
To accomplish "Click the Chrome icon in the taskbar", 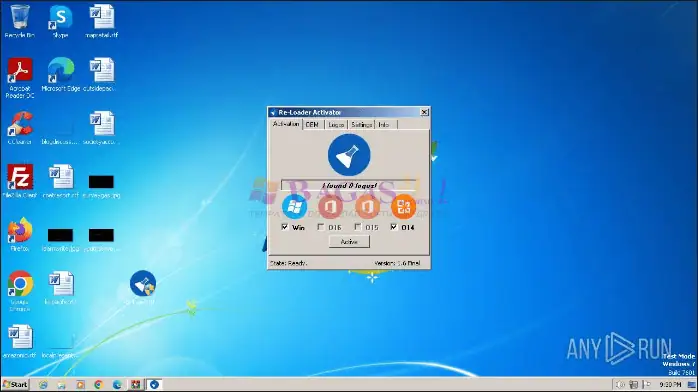I will click(x=98, y=384).
